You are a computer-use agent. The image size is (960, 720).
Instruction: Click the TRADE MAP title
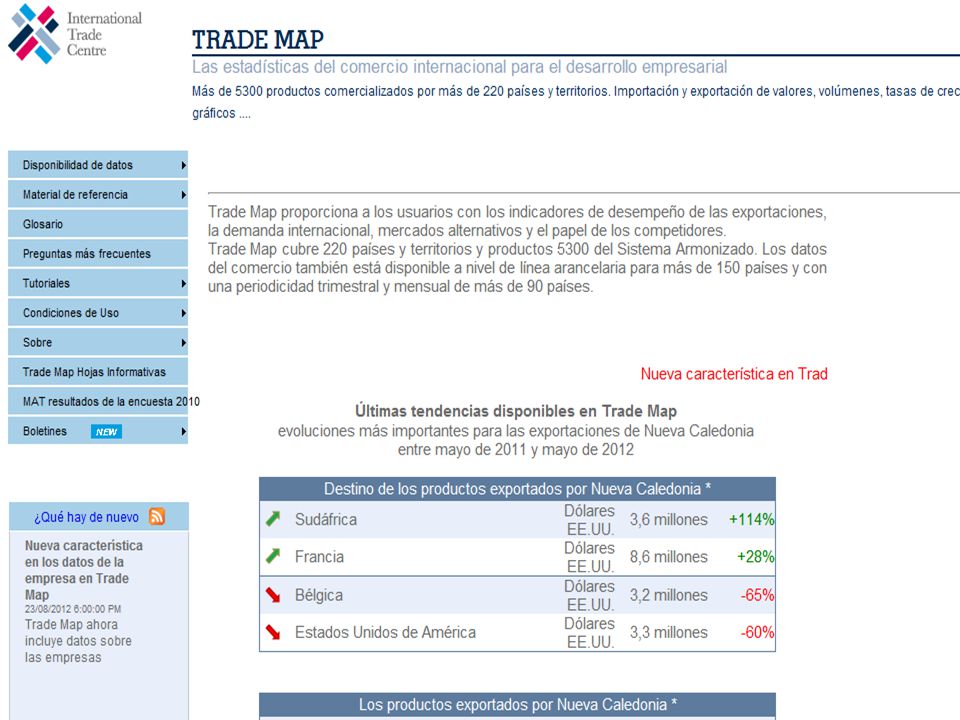[258, 40]
